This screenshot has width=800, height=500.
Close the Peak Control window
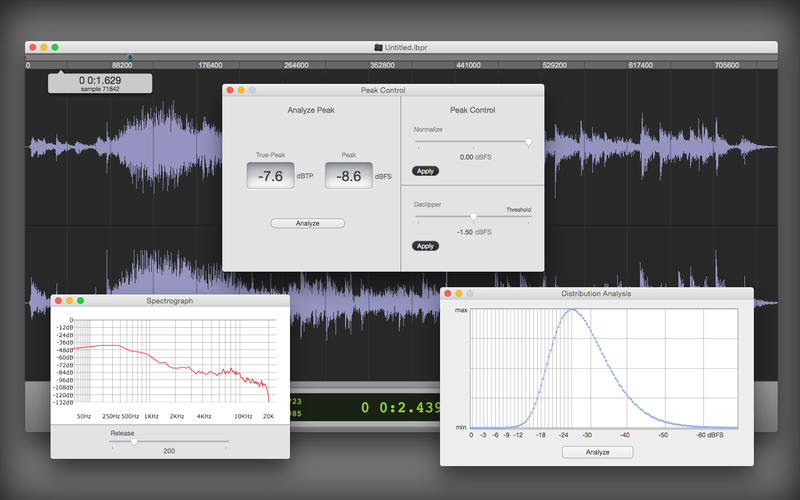tap(230, 90)
